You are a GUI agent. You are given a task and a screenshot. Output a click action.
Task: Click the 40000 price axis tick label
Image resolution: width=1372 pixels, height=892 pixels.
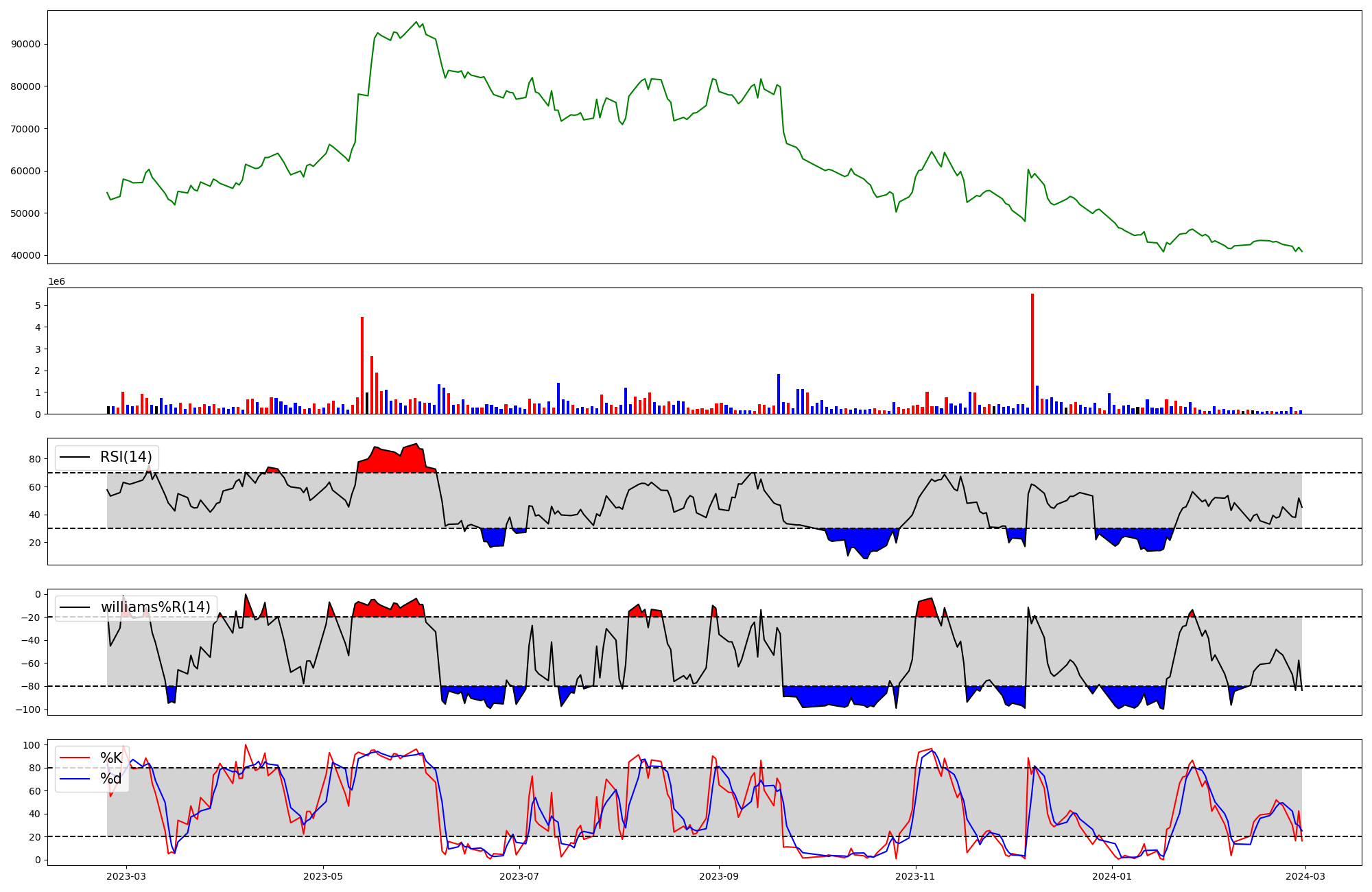pos(26,255)
